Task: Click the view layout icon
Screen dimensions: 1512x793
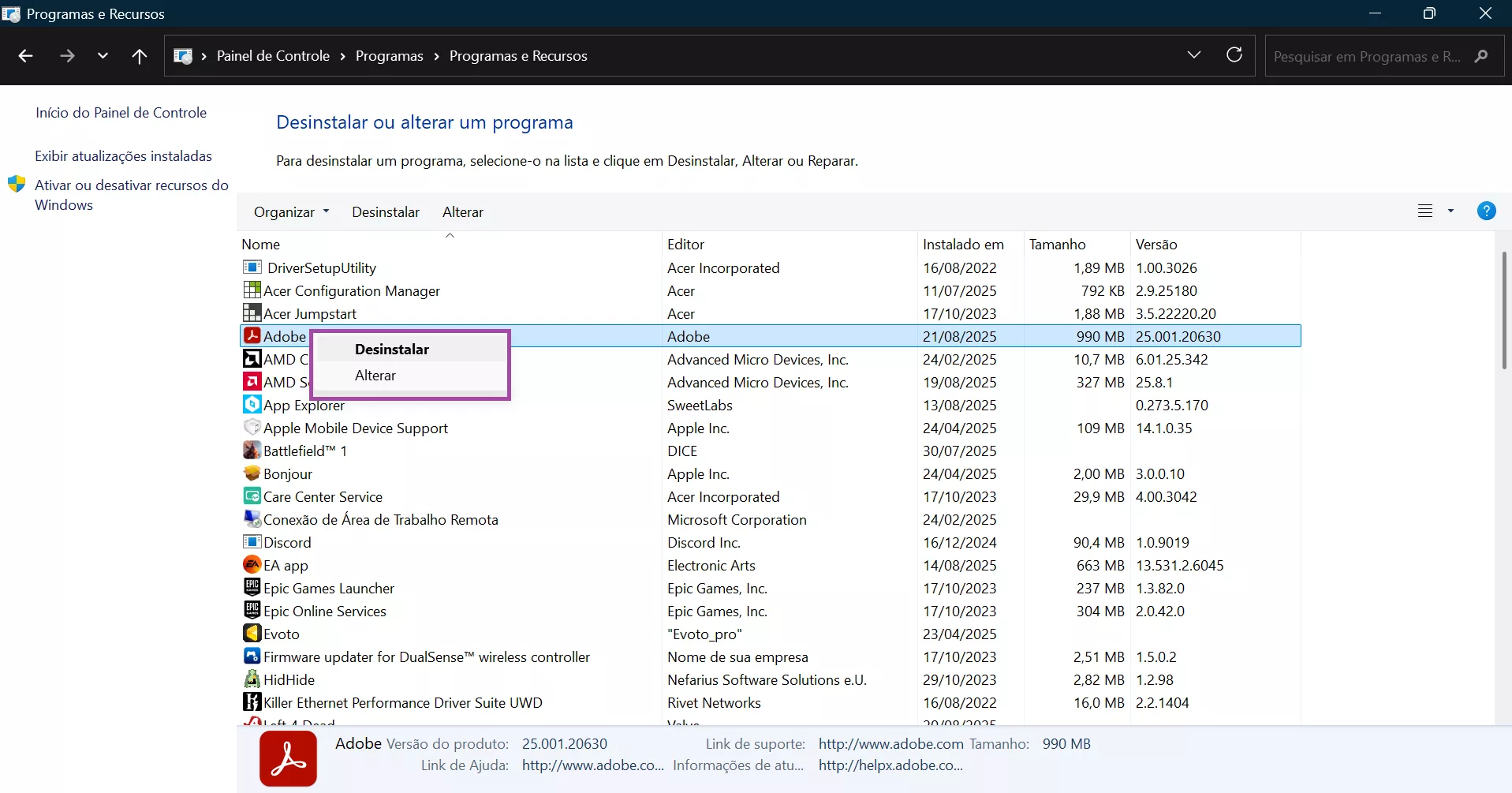Action: [x=1425, y=211]
